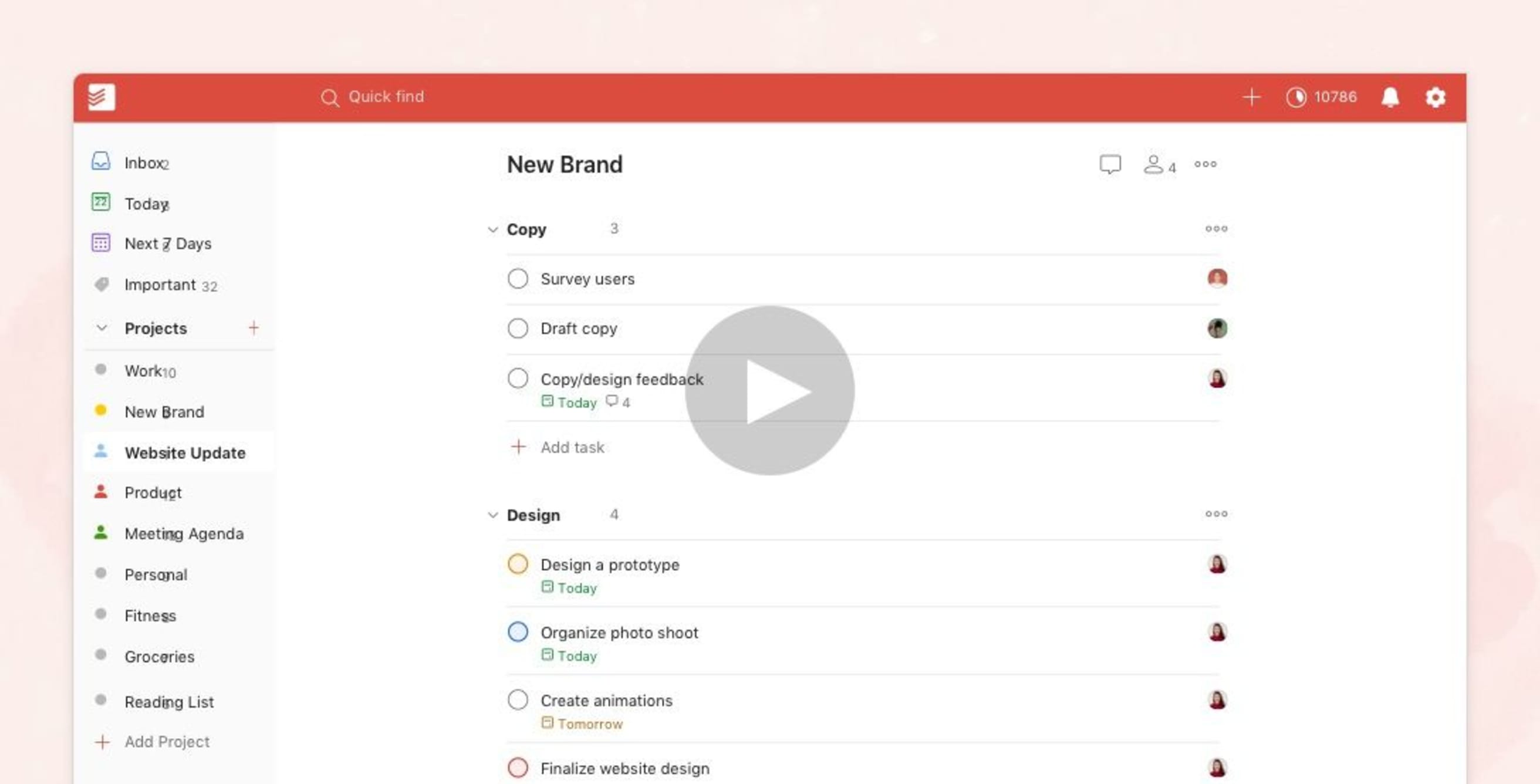Click the Todoist logo icon
The image size is (1540, 784).
coord(101,97)
